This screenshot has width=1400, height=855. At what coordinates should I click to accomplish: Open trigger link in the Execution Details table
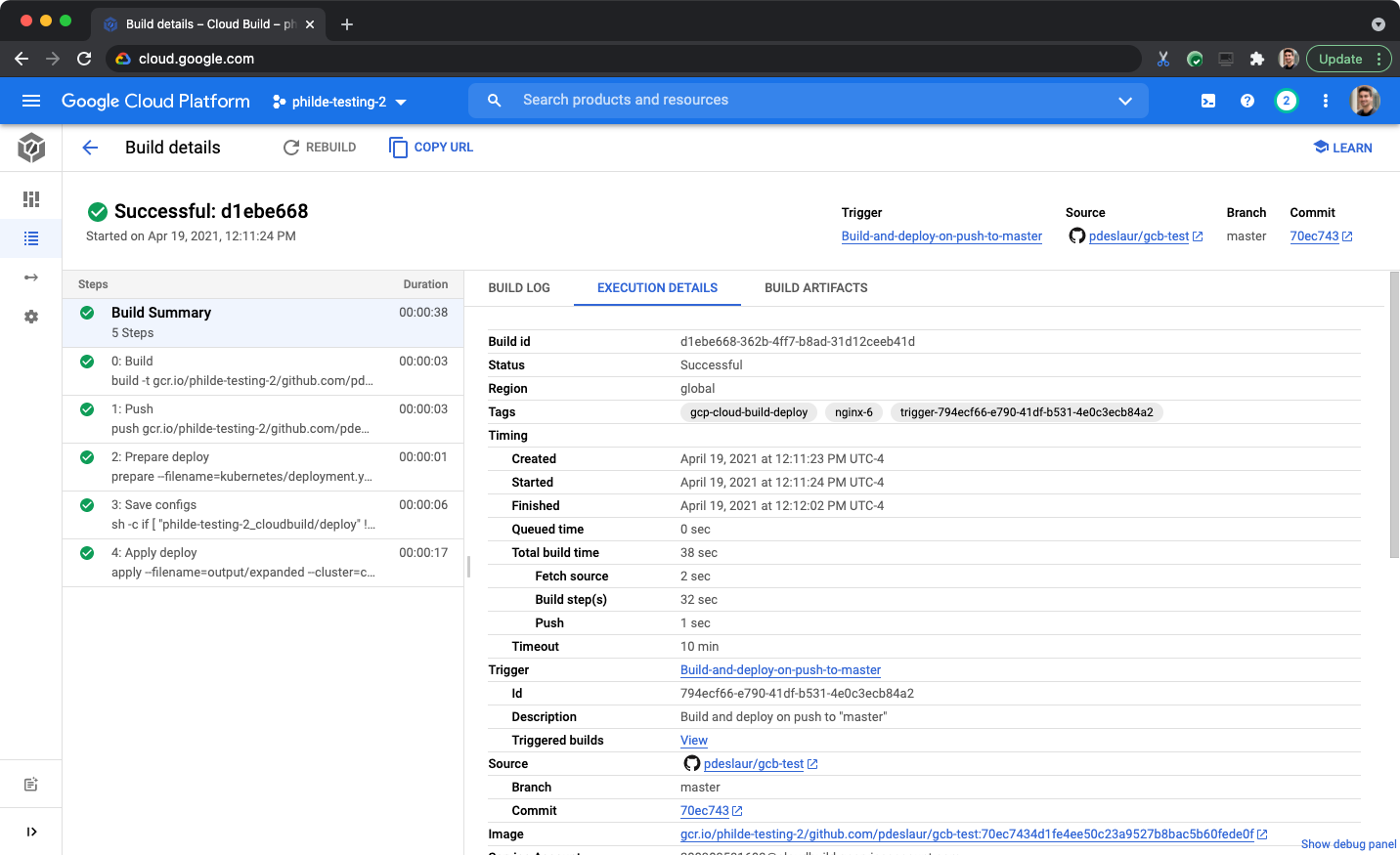(x=780, y=670)
